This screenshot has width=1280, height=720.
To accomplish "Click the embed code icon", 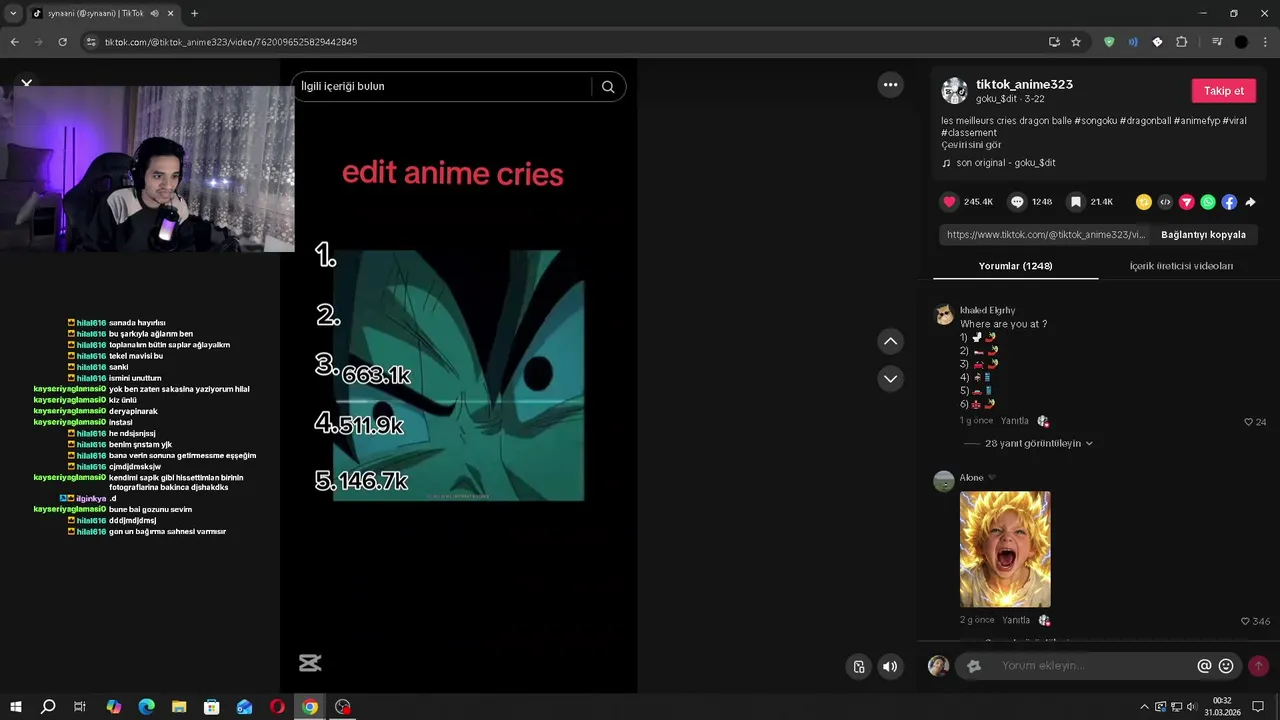I will (x=1165, y=202).
